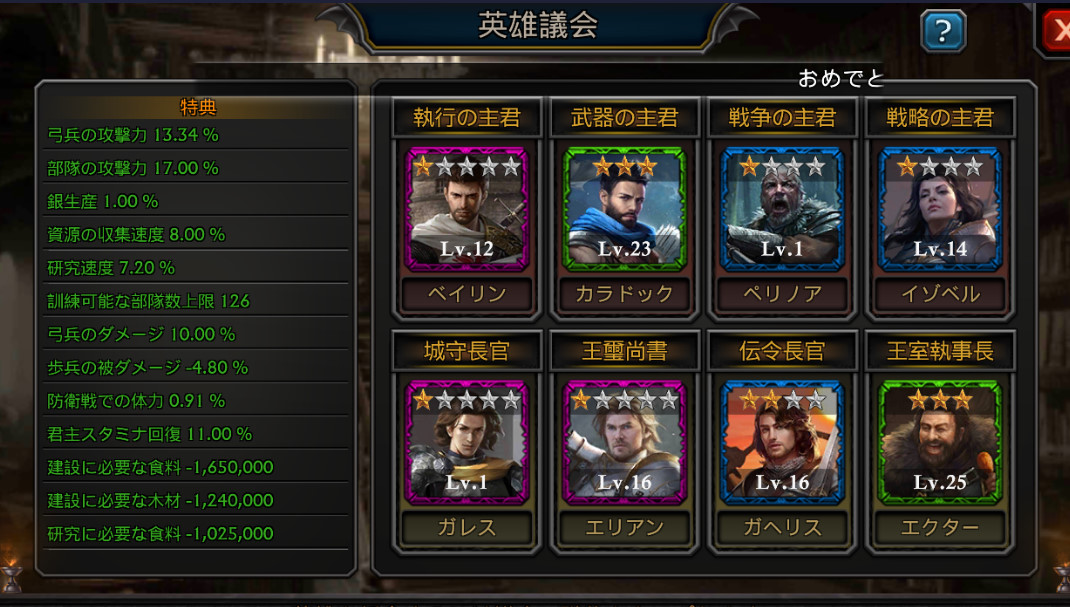Viewport: 1070px width, 607px height.
Task: Open the エクター Lv.25 hero portrait
Action: pyautogui.click(x=940, y=443)
